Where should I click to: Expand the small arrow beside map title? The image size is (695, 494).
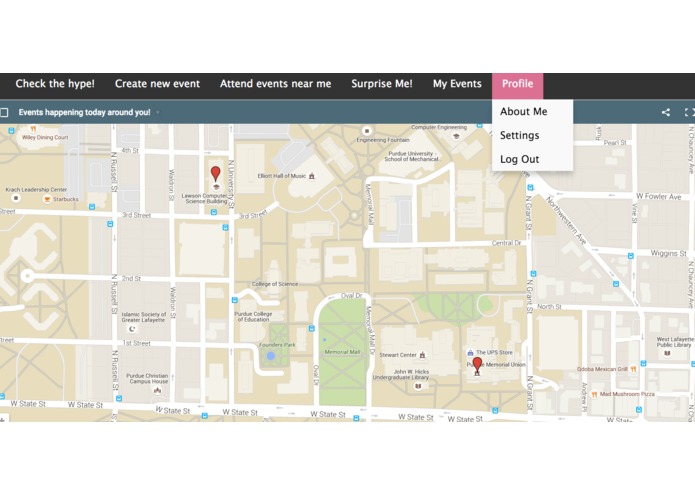[x=158, y=113]
